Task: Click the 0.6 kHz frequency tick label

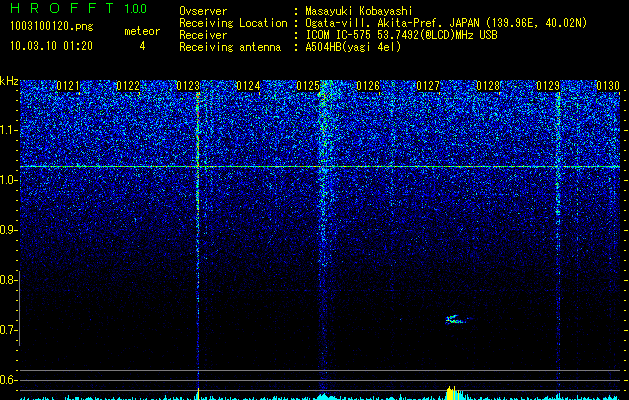Action: point(8,380)
